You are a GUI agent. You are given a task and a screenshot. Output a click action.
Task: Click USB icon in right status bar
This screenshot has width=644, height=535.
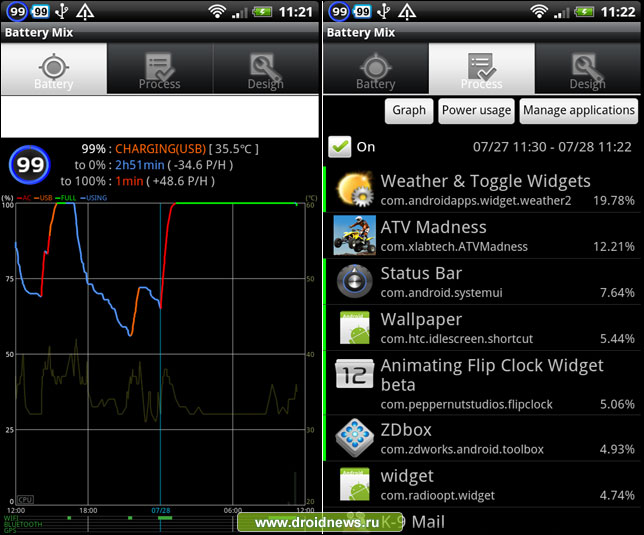click(384, 11)
